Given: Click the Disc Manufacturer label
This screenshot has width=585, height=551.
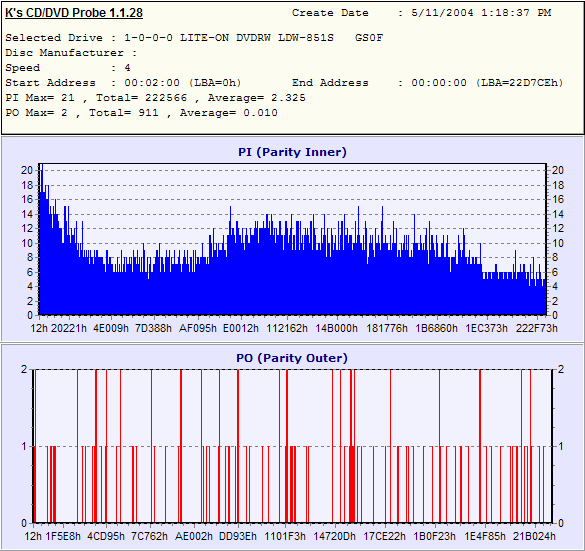Looking at the screenshot, I should [64, 53].
